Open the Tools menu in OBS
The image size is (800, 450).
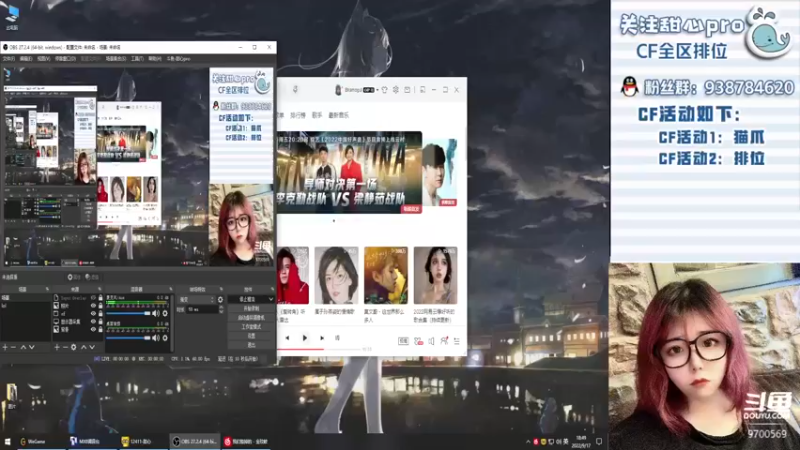click(x=137, y=59)
